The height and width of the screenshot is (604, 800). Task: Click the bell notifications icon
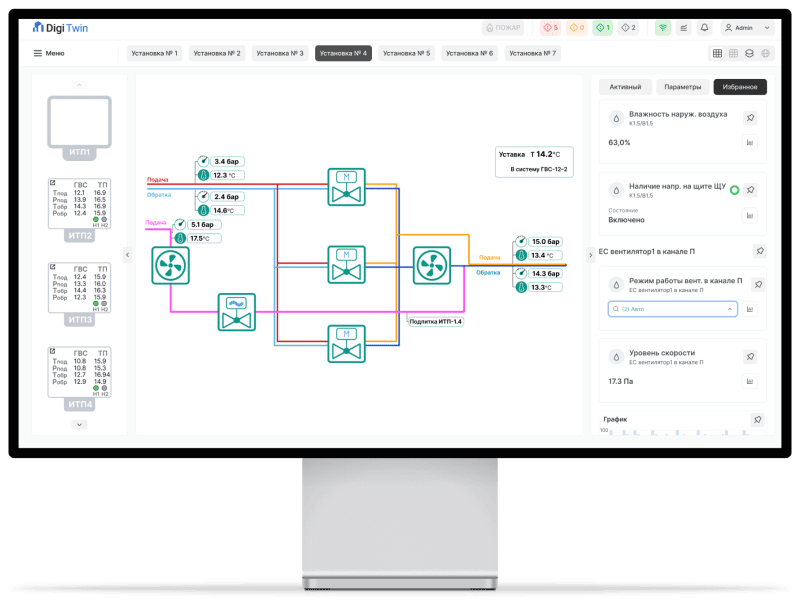(x=704, y=28)
